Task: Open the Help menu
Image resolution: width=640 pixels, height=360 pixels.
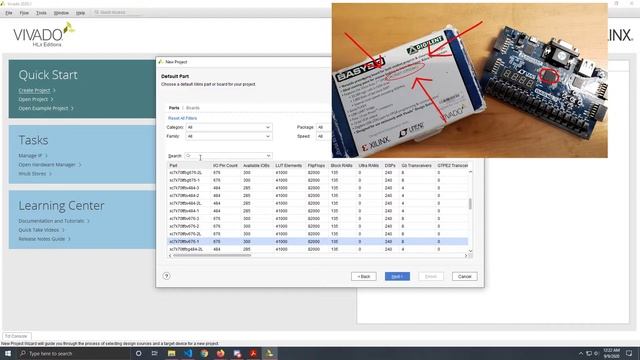Action: pos(80,13)
